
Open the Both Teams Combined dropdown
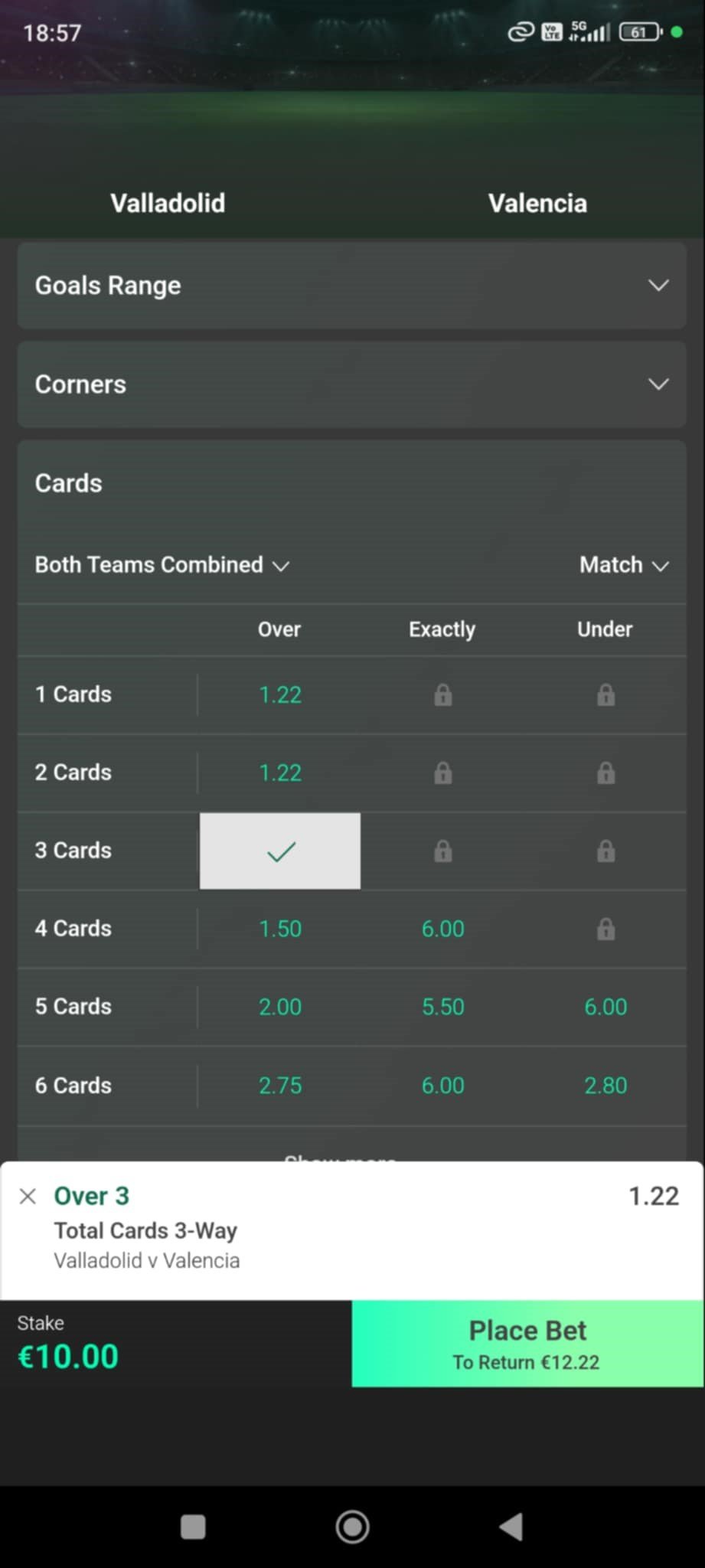tap(162, 565)
